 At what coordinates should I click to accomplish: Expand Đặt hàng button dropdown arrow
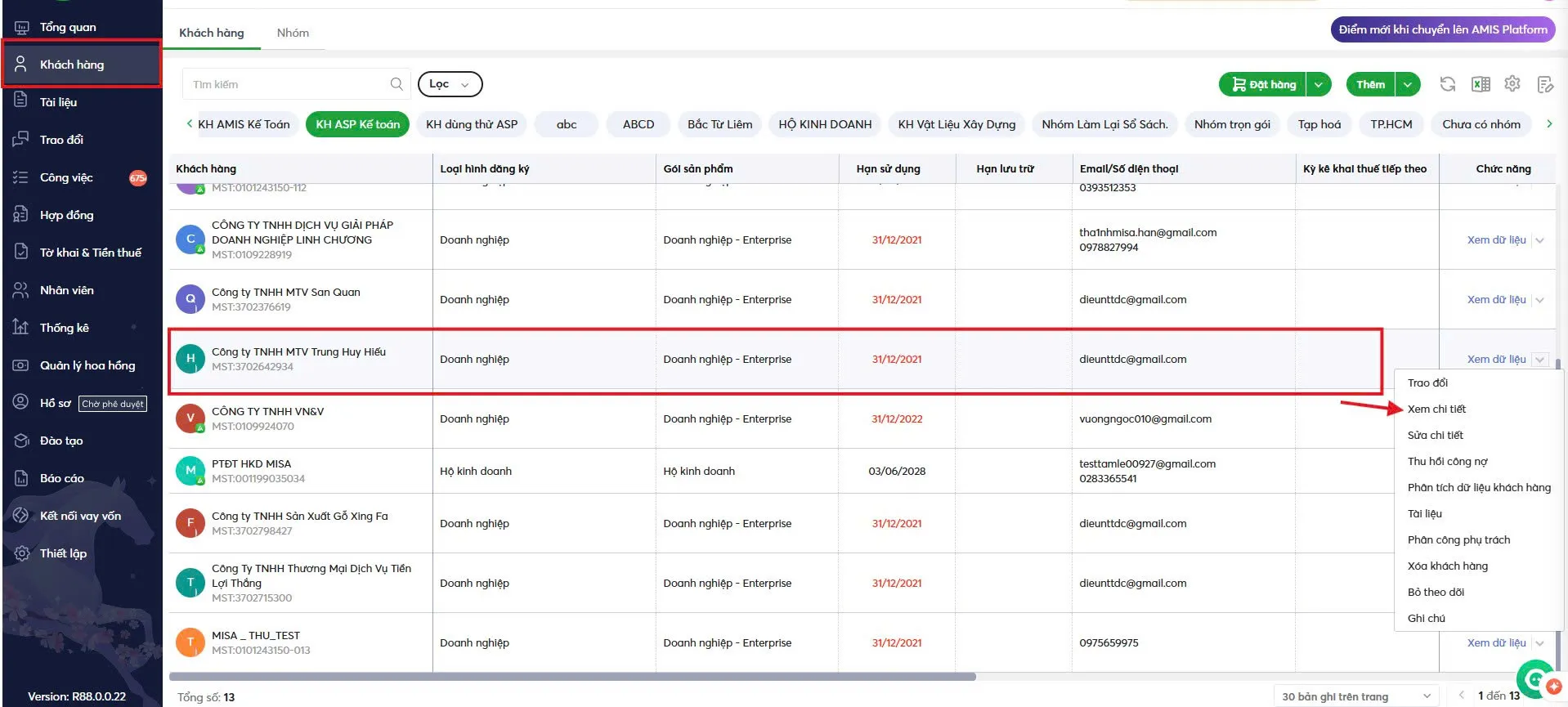click(x=1319, y=84)
